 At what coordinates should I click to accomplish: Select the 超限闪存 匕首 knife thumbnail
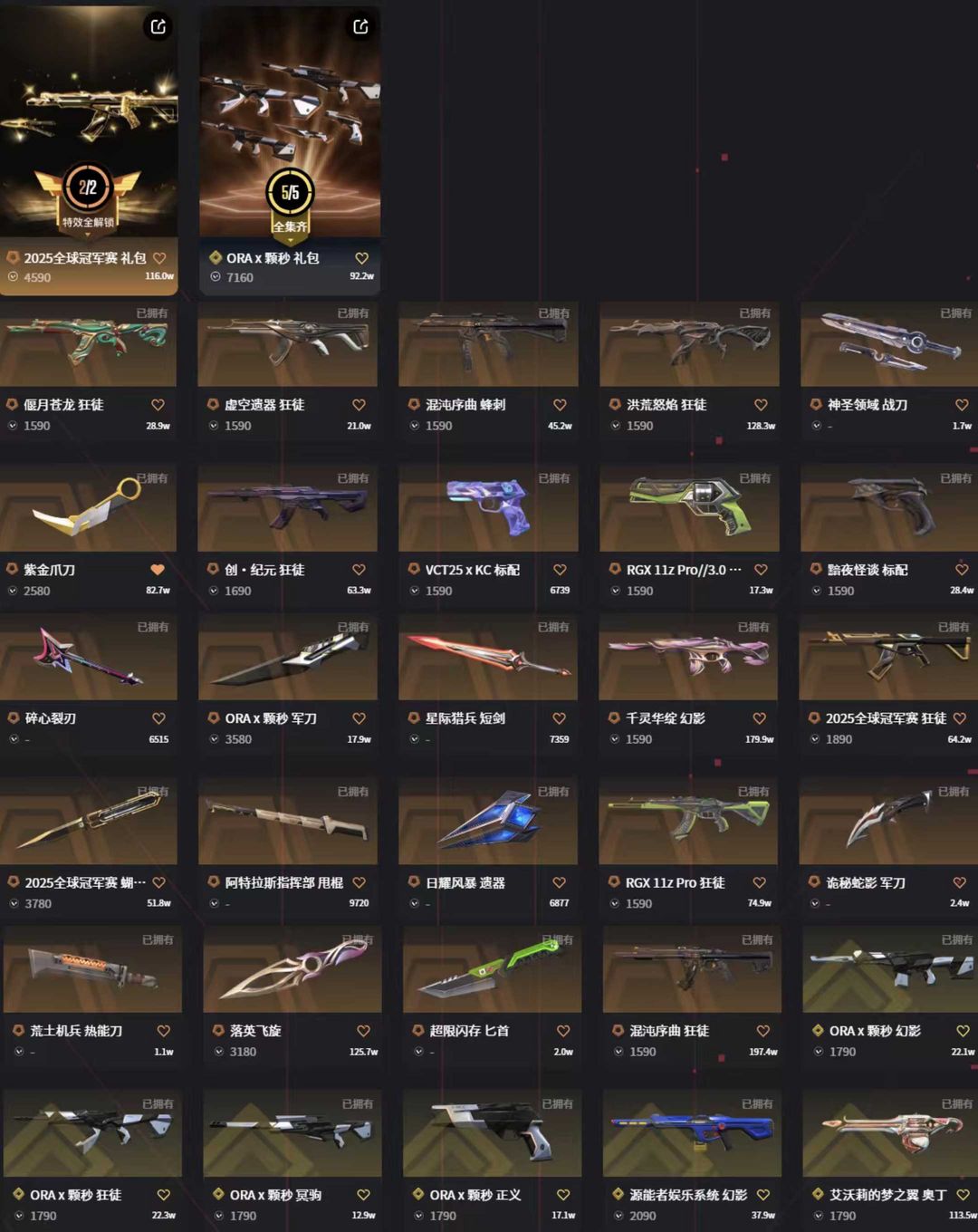tap(492, 970)
